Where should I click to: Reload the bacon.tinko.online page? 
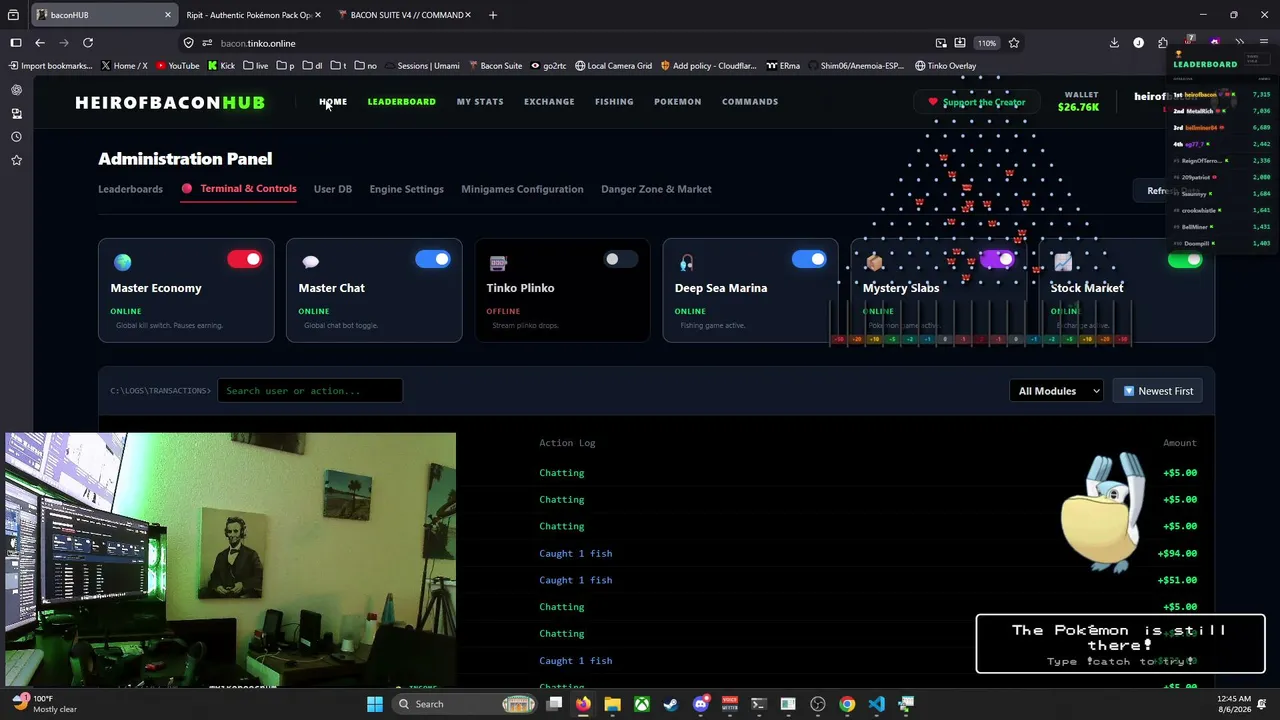pos(88,43)
